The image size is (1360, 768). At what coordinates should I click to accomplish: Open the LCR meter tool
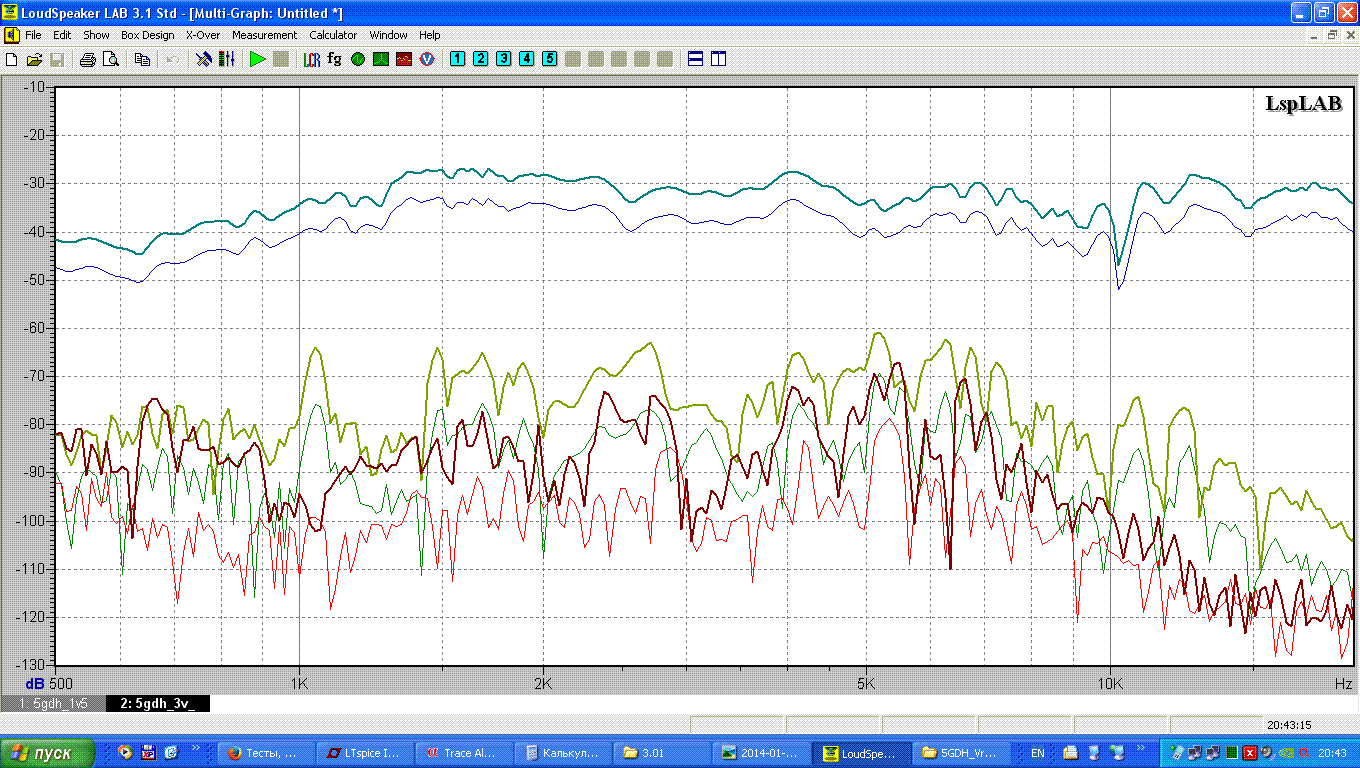312,60
